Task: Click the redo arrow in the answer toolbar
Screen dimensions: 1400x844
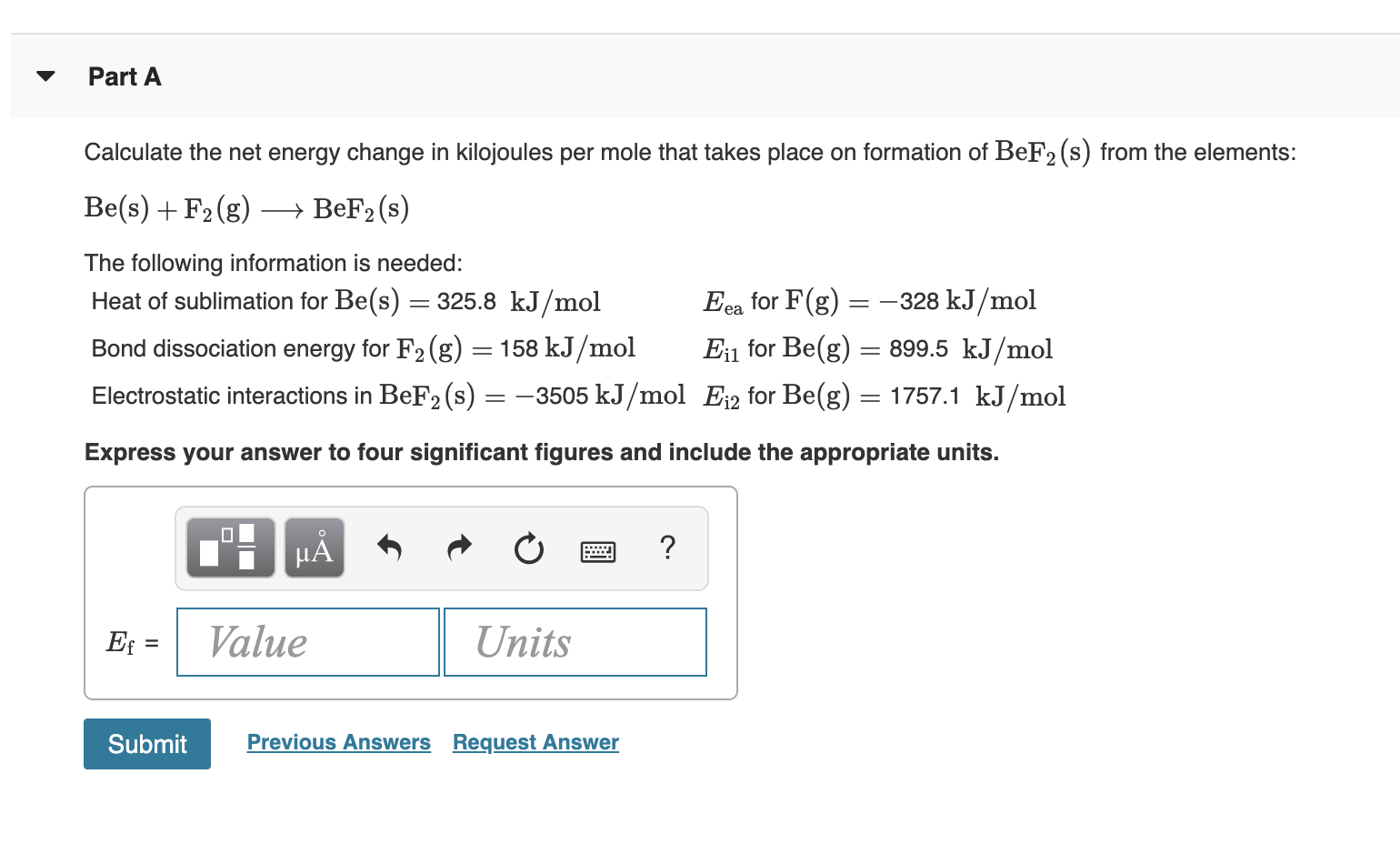Action: (458, 547)
